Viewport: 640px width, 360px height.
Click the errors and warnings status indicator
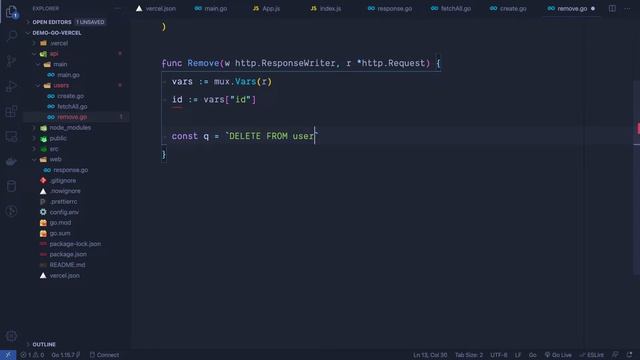point(32,355)
